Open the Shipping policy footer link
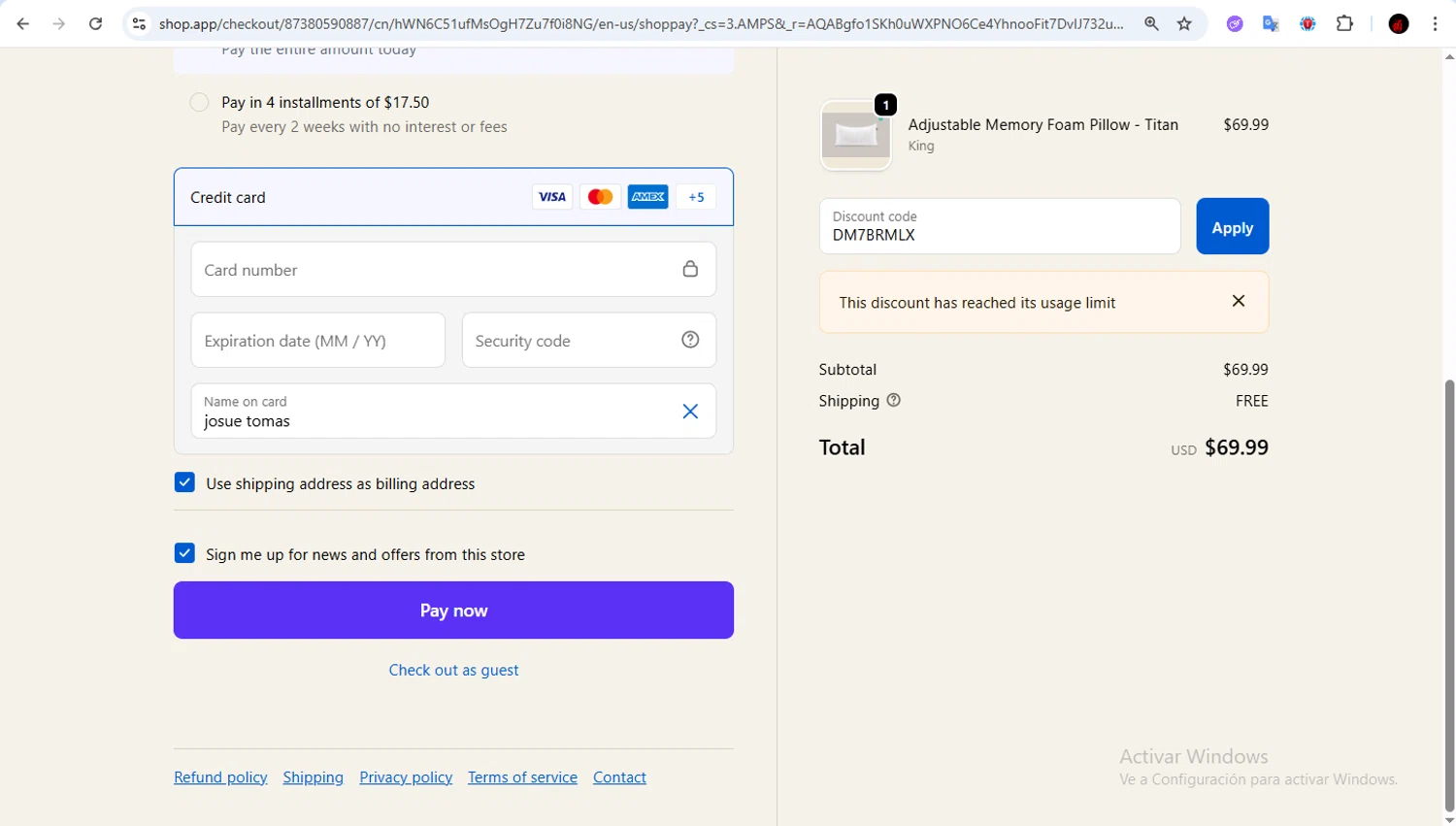Viewport: 1456px width, 826px height. (314, 777)
